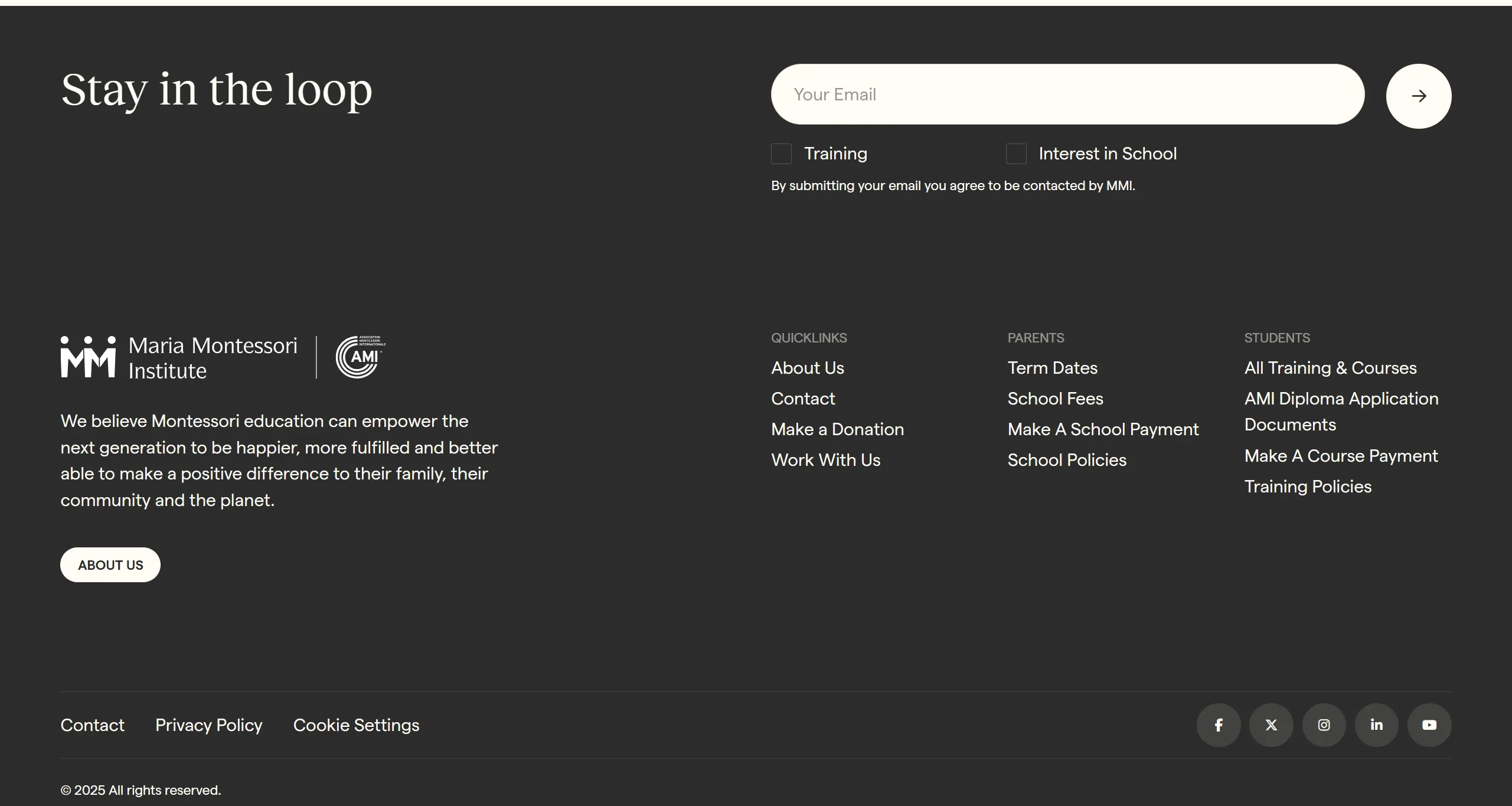Open Cookie Settings in footer bar
Image resolution: width=1512 pixels, height=806 pixels.
pyautogui.click(x=356, y=725)
